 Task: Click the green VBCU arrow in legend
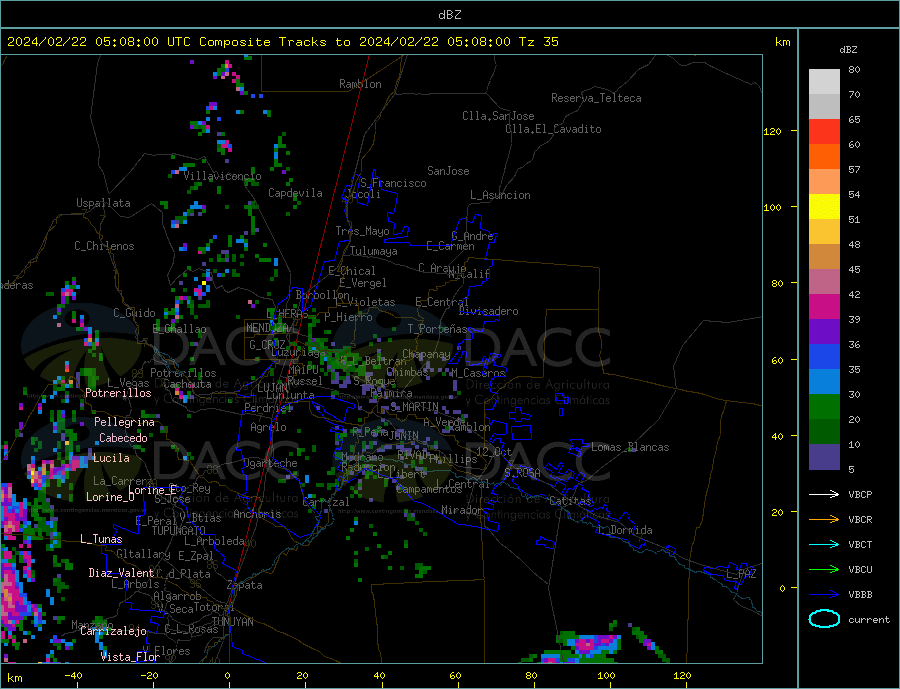[x=824, y=570]
